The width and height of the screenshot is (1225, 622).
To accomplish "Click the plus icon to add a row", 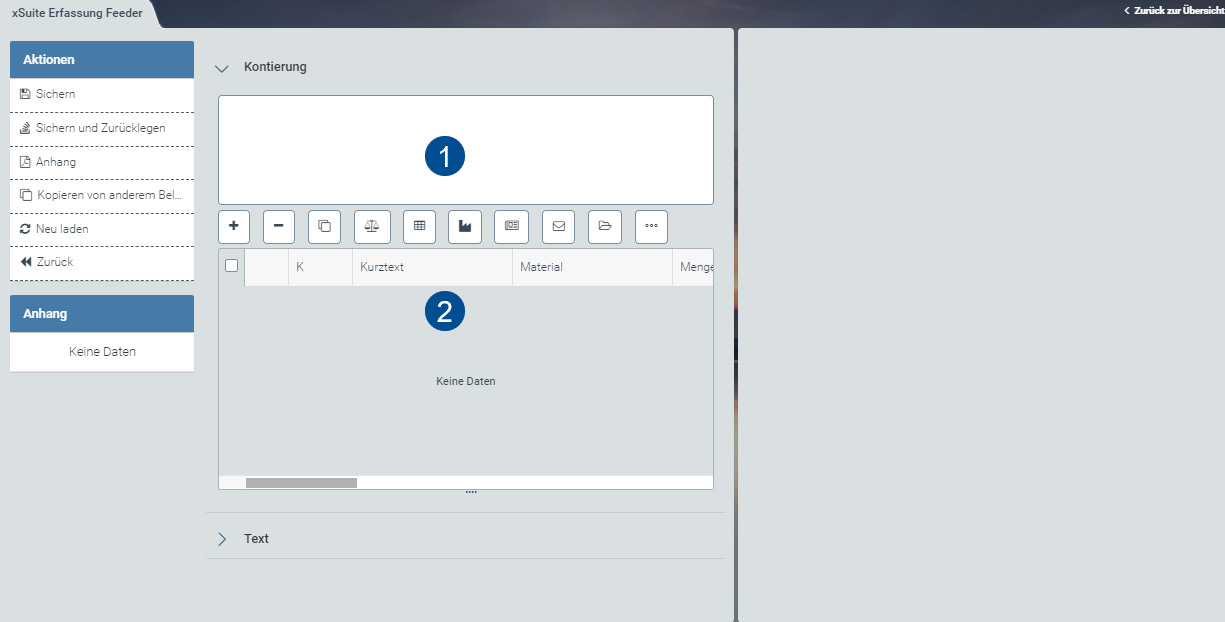I will click(234, 226).
